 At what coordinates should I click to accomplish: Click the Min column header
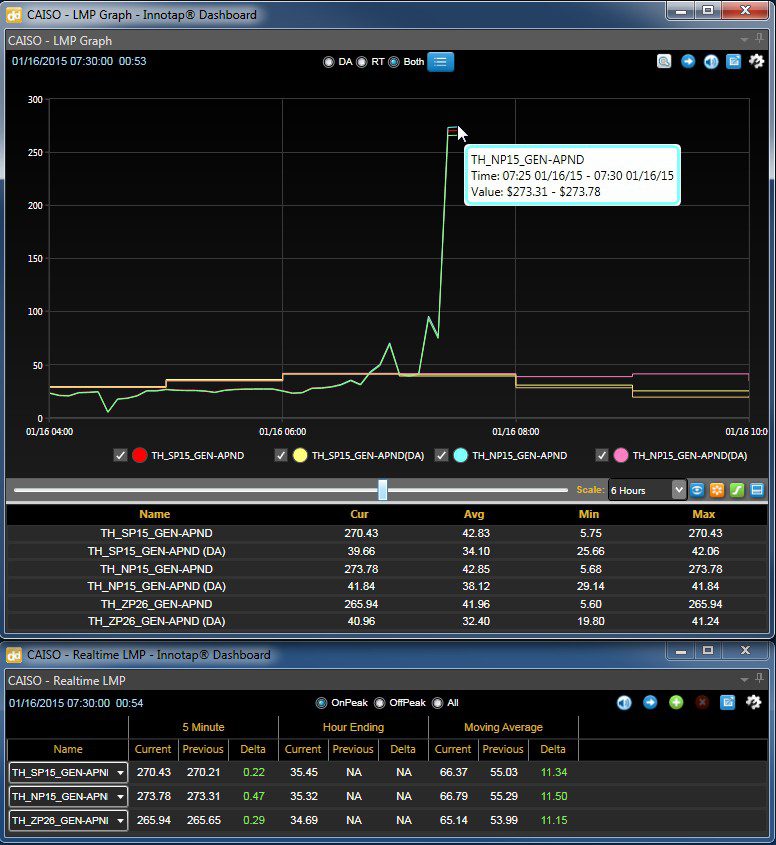(589, 514)
